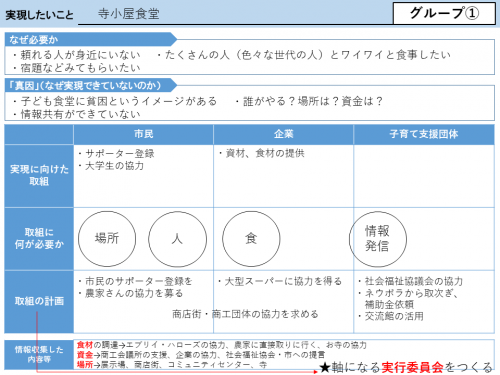Viewport: 500px width, 375px height.
Task: Click text 子ども食堂に貧困というイメージがある
Action: tap(119, 101)
